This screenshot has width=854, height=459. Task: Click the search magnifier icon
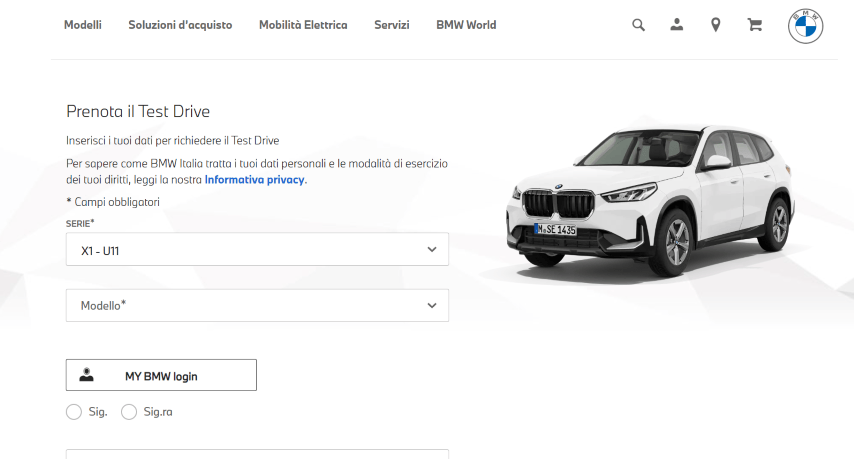(638, 25)
